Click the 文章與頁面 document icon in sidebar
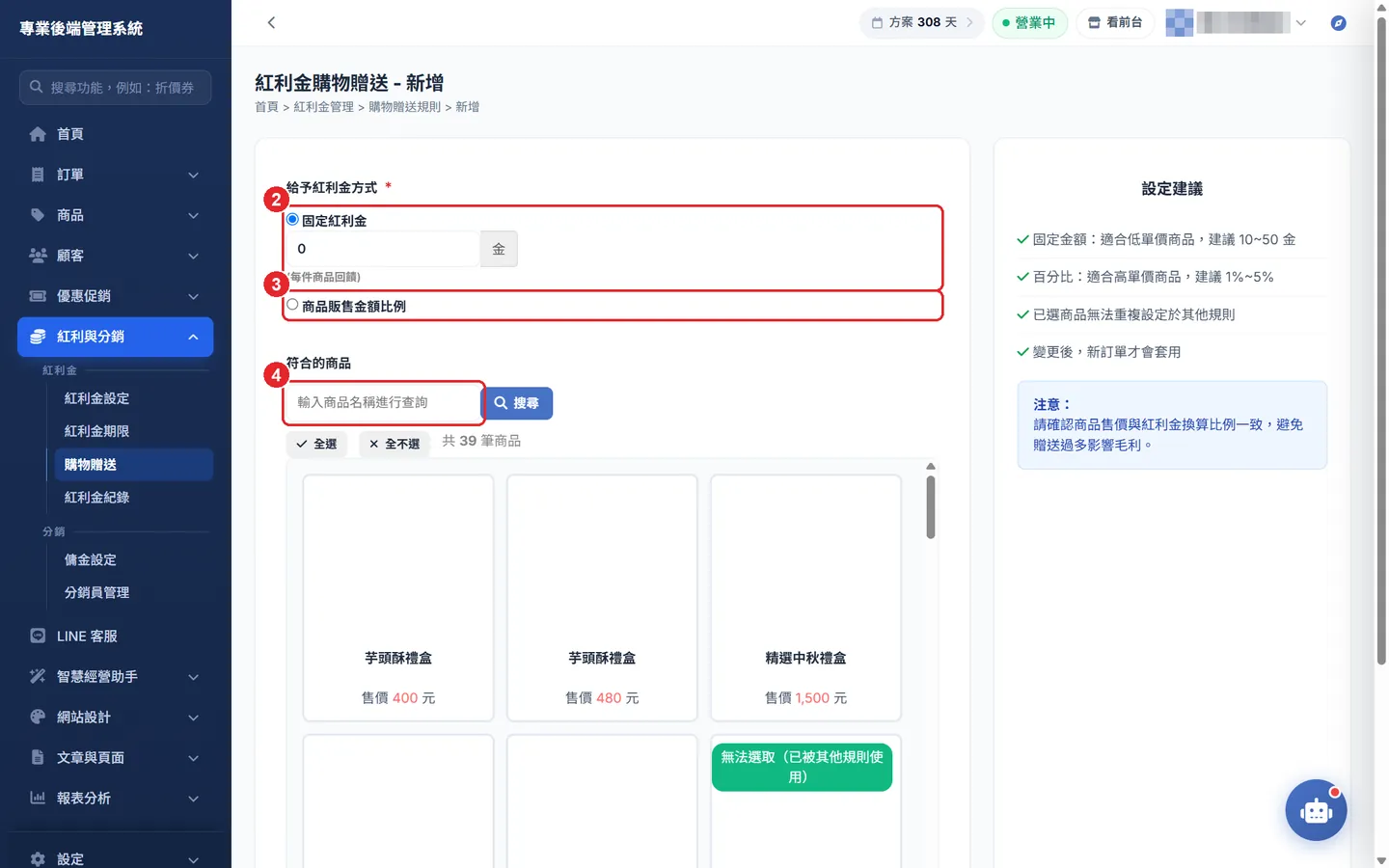 [38, 758]
